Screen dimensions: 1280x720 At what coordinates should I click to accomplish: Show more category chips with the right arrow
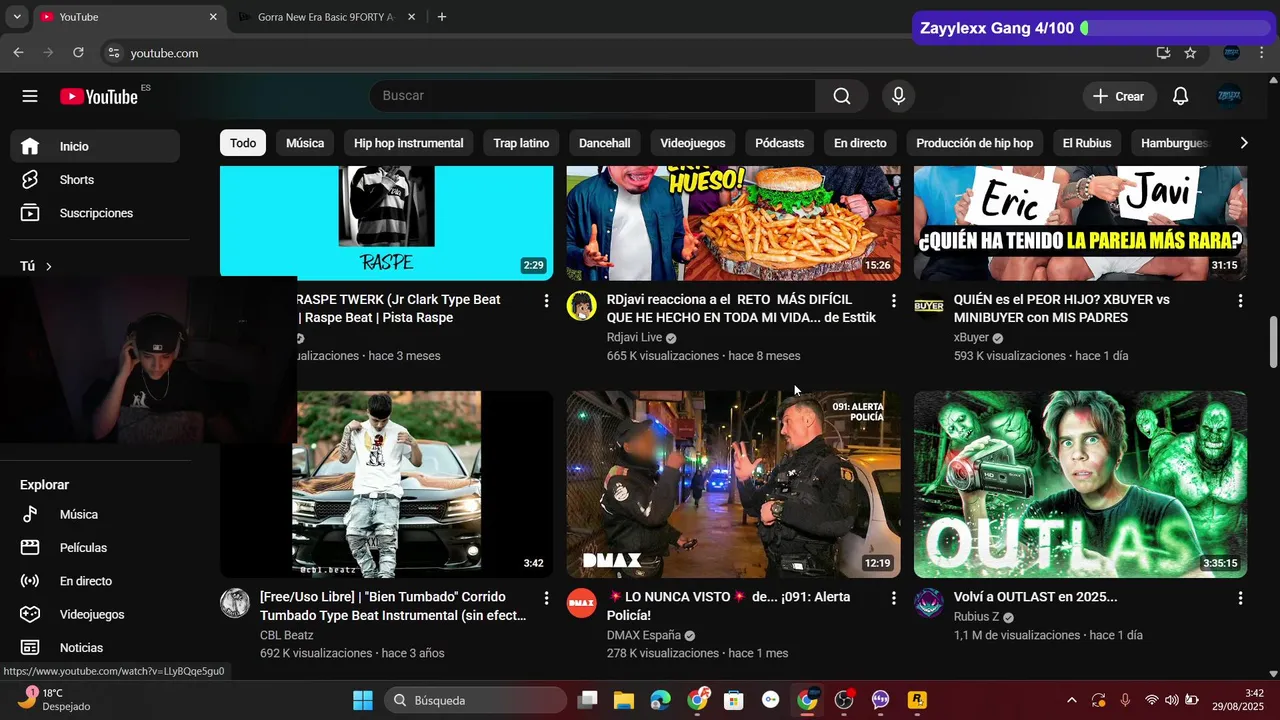point(1243,143)
